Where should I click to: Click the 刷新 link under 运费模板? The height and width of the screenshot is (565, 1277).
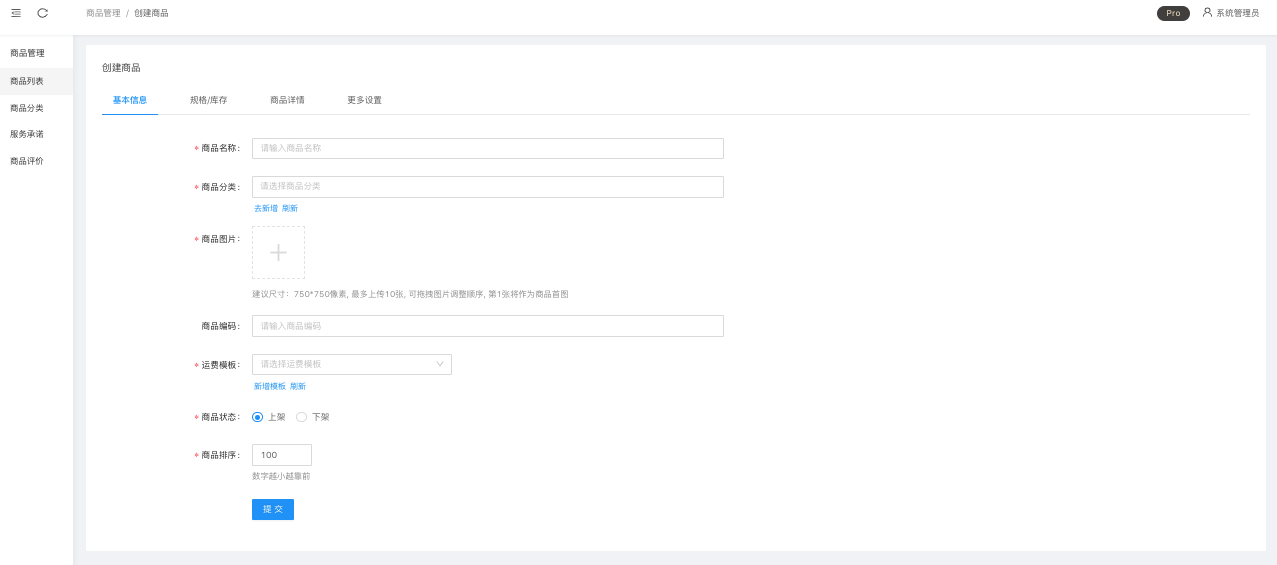pyautogui.click(x=298, y=386)
